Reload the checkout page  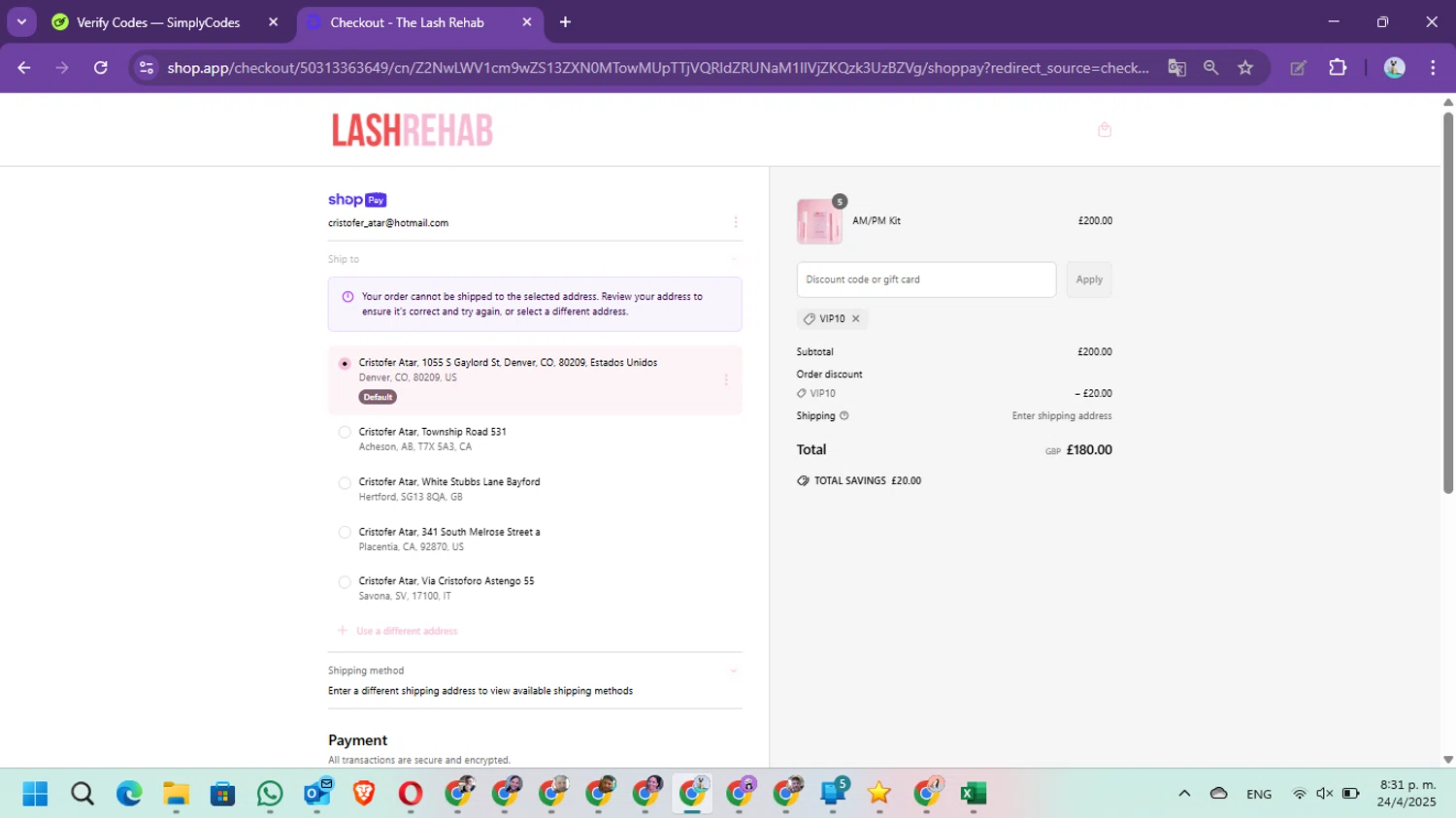tap(100, 68)
